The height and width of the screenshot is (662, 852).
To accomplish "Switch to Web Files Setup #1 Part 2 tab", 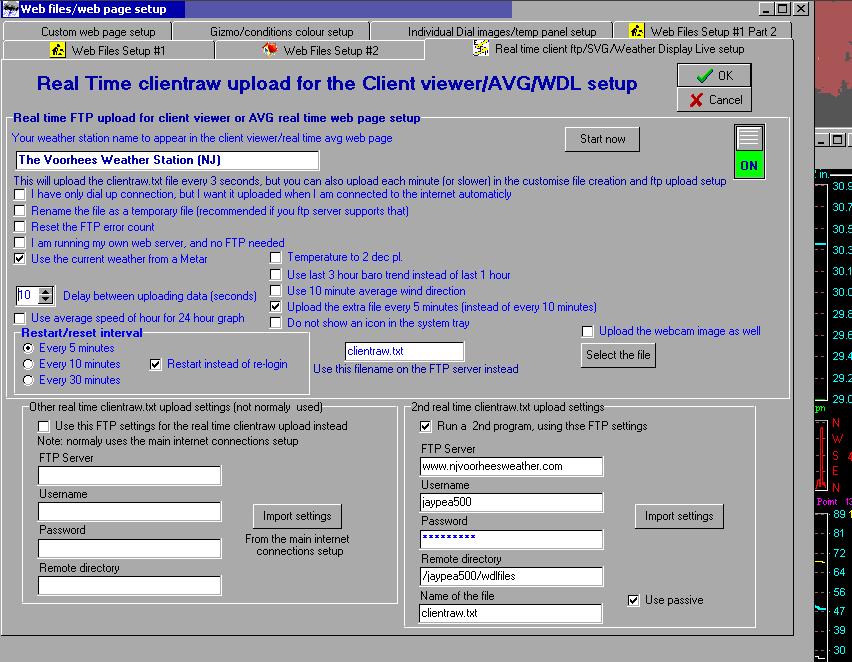I will click(703, 32).
